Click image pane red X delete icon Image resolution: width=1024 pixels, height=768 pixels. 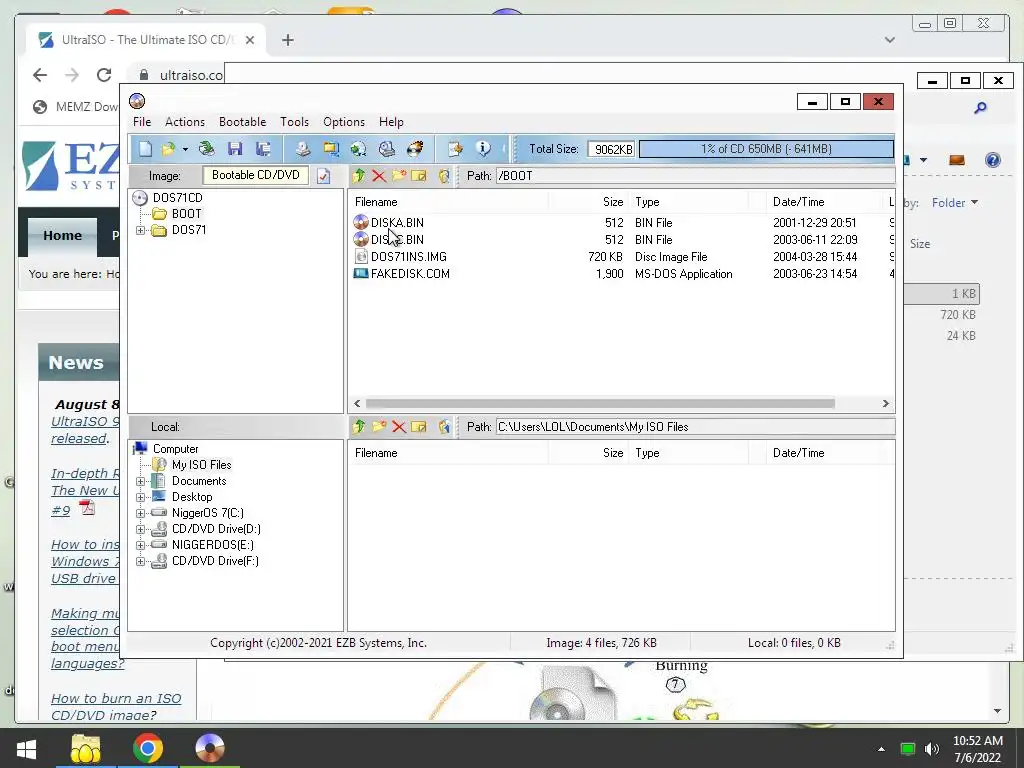point(379,176)
